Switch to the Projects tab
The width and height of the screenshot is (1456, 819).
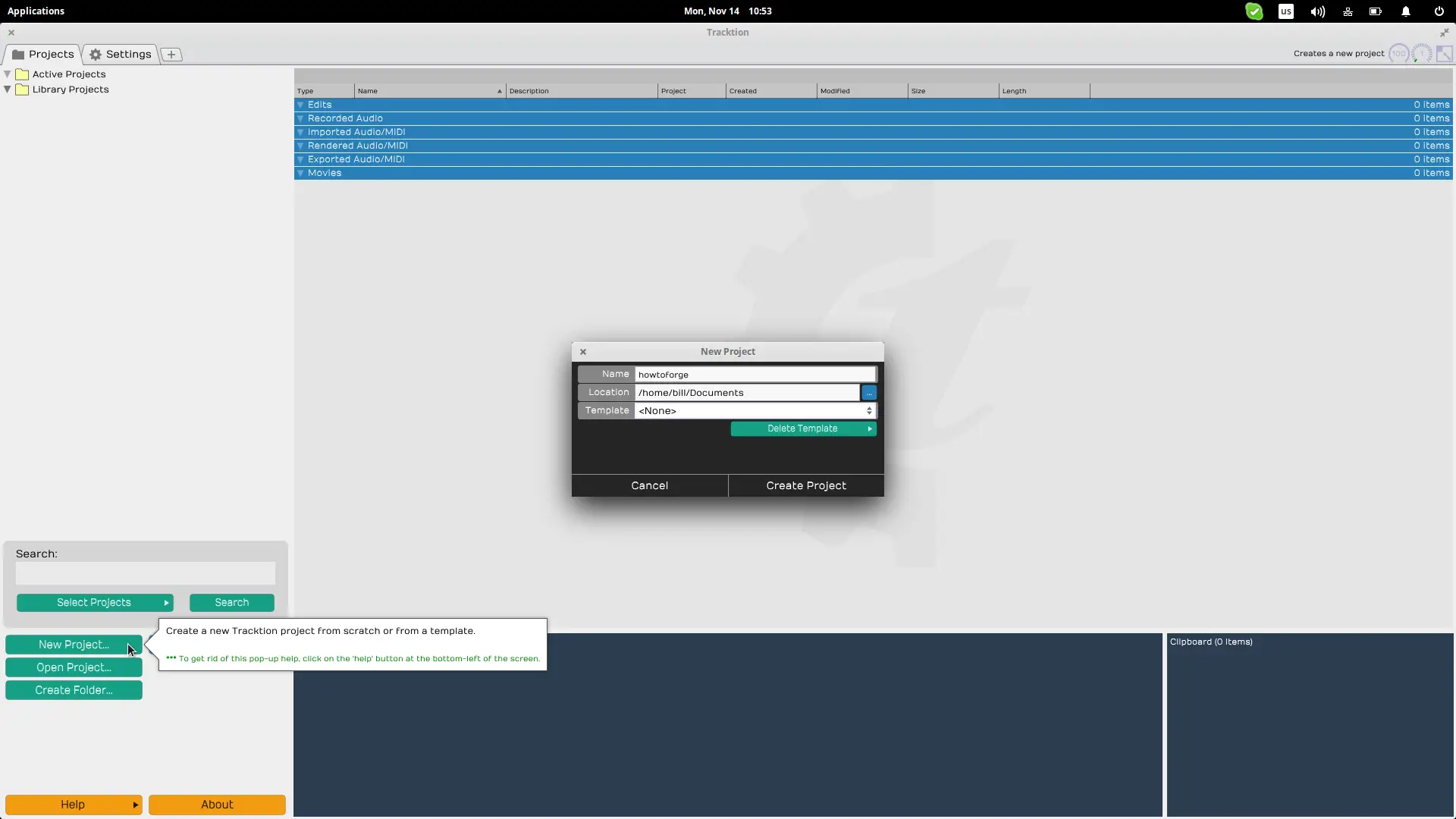[x=43, y=55]
